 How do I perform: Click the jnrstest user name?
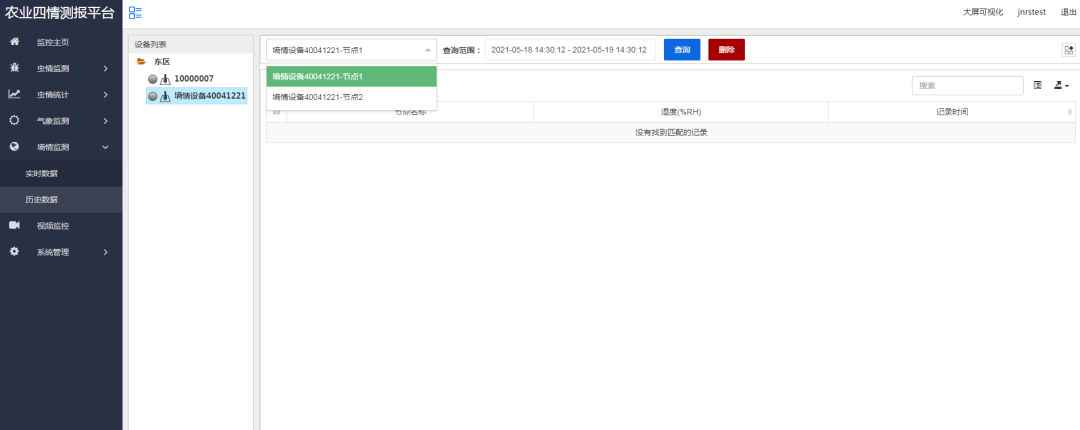tap(1032, 12)
